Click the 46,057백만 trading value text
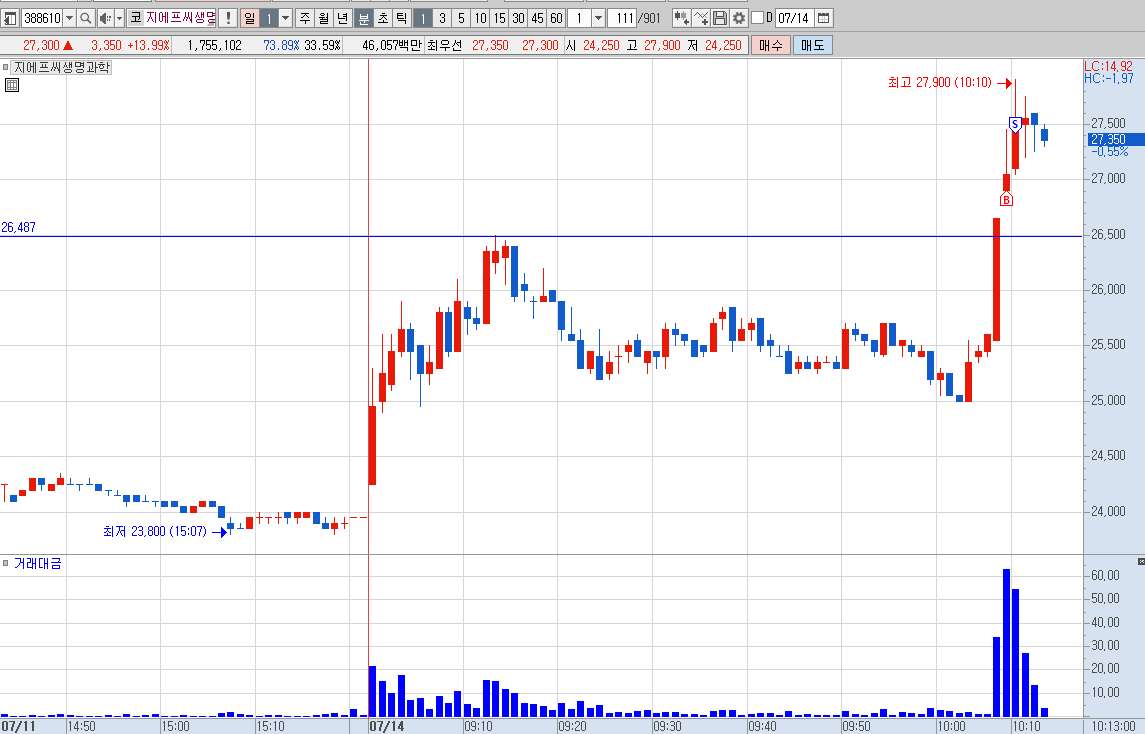Screen dimensions: 1145x734 (x=391, y=45)
